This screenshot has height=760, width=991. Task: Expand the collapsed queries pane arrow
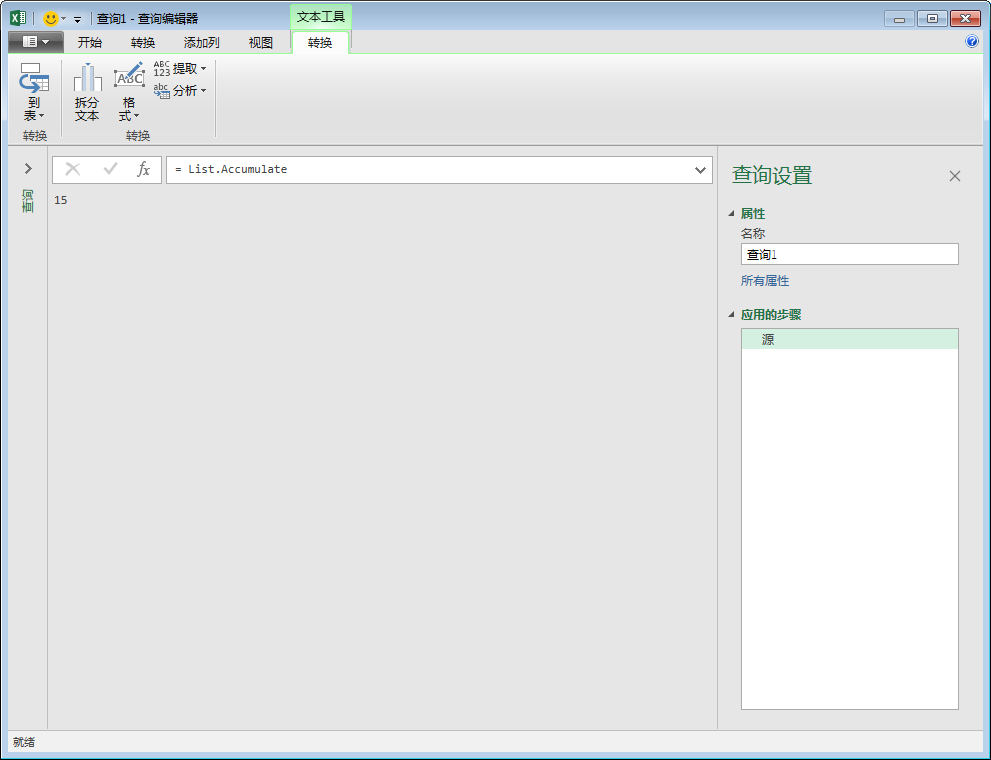coord(28,168)
